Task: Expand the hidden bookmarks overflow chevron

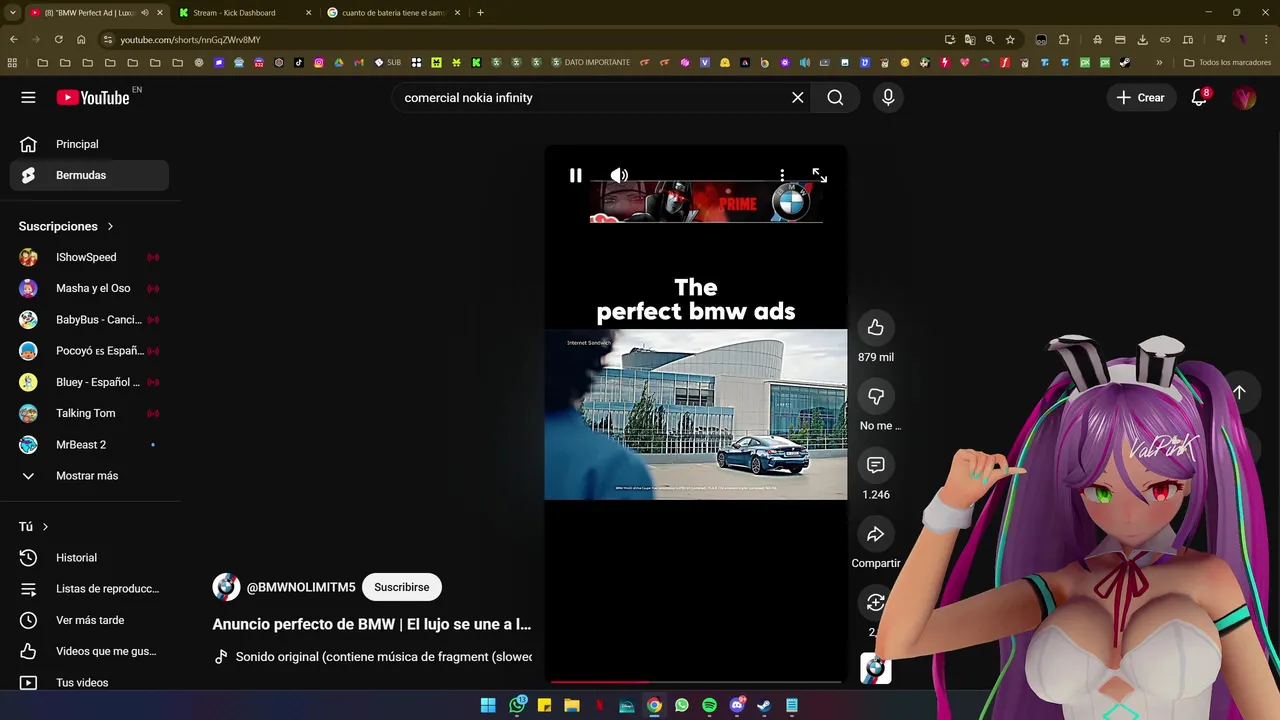Action: coord(1159,62)
